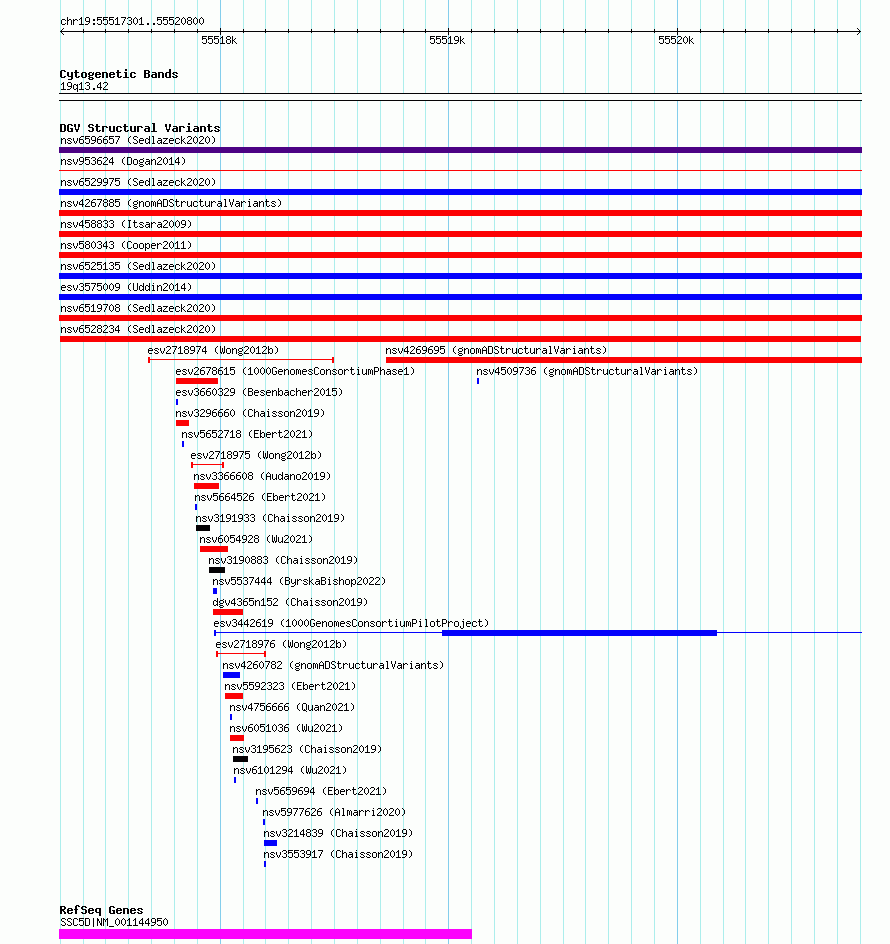Click esv2718974 (Wong2012b) label

pyautogui.click(x=213, y=350)
